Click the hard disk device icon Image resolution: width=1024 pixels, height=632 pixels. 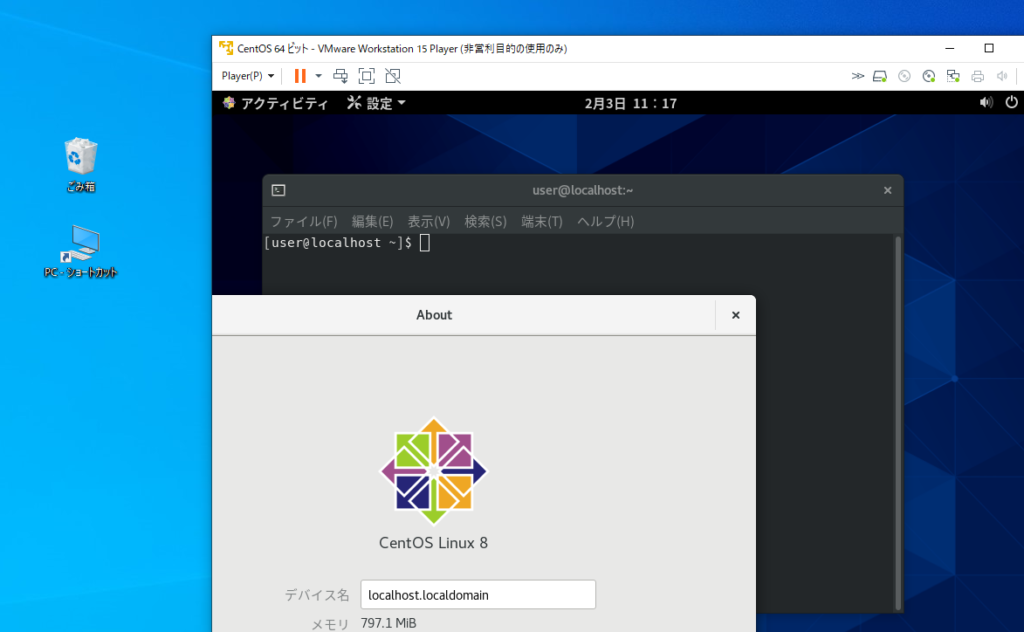point(880,76)
